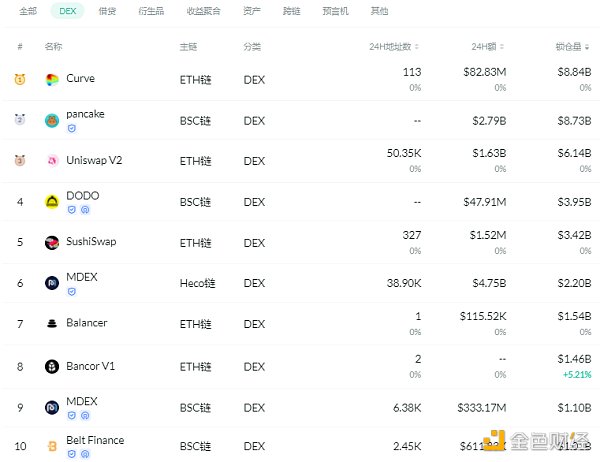Open the 借贷 category tab

coord(107,11)
